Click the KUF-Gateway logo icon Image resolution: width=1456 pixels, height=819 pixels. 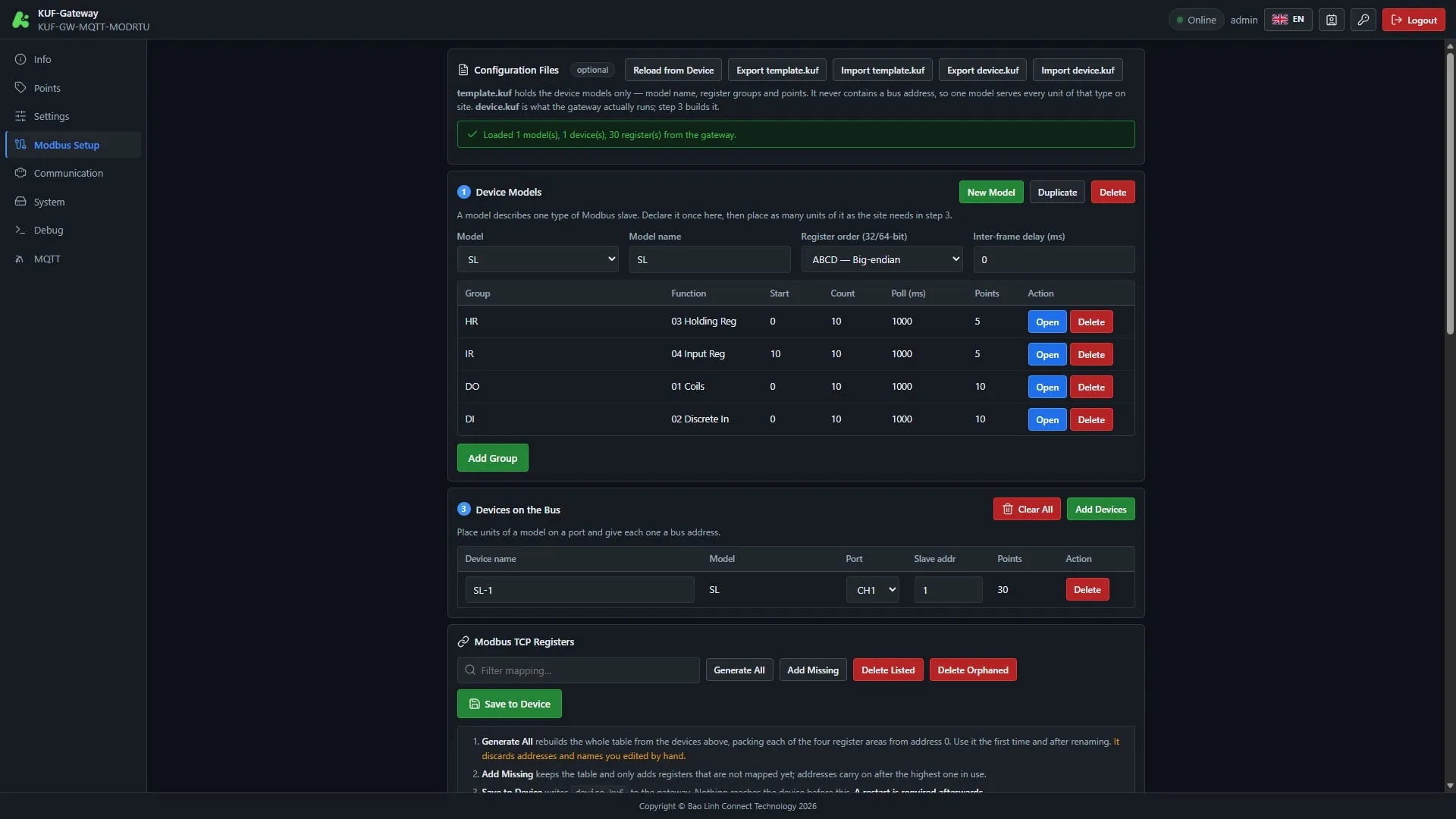tap(20, 20)
